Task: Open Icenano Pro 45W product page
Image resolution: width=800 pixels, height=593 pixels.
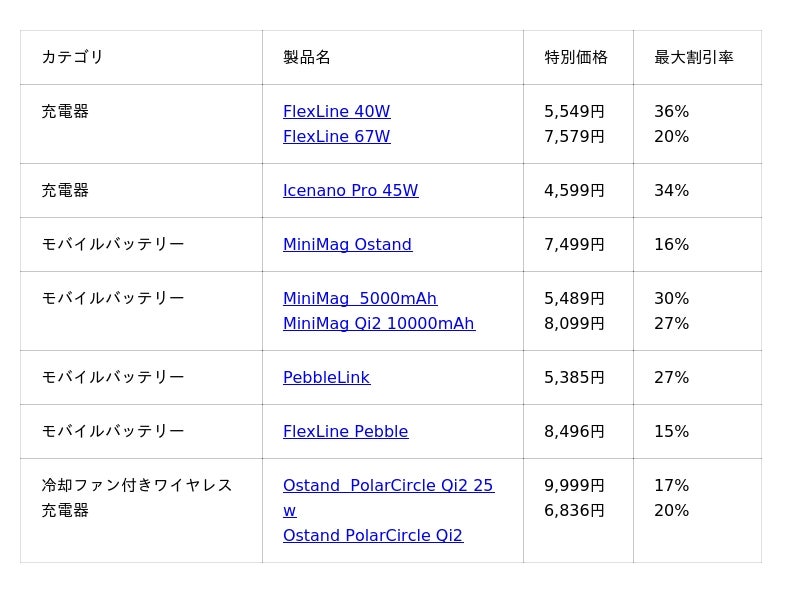Action: tap(350, 191)
